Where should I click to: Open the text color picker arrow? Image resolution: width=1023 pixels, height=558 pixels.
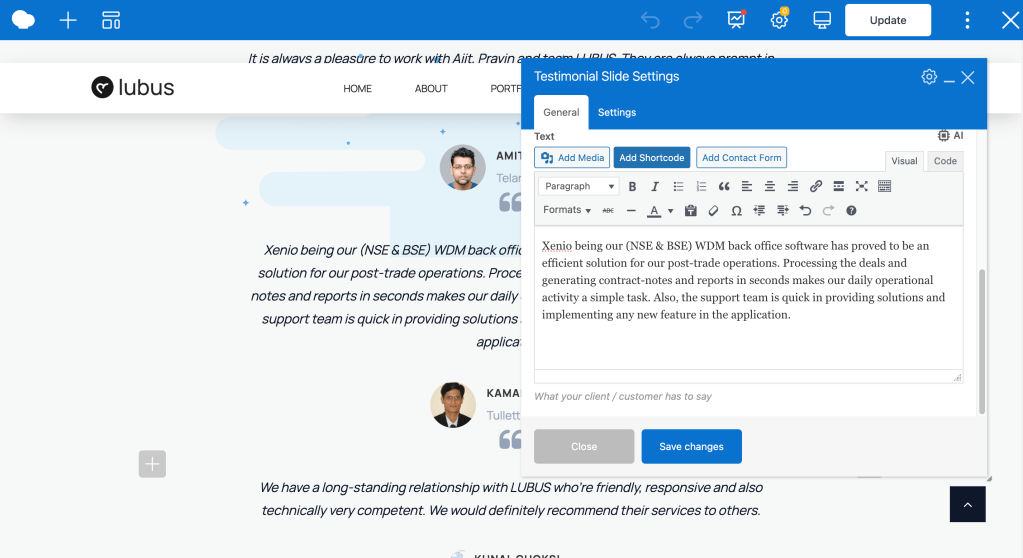pyautogui.click(x=670, y=211)
